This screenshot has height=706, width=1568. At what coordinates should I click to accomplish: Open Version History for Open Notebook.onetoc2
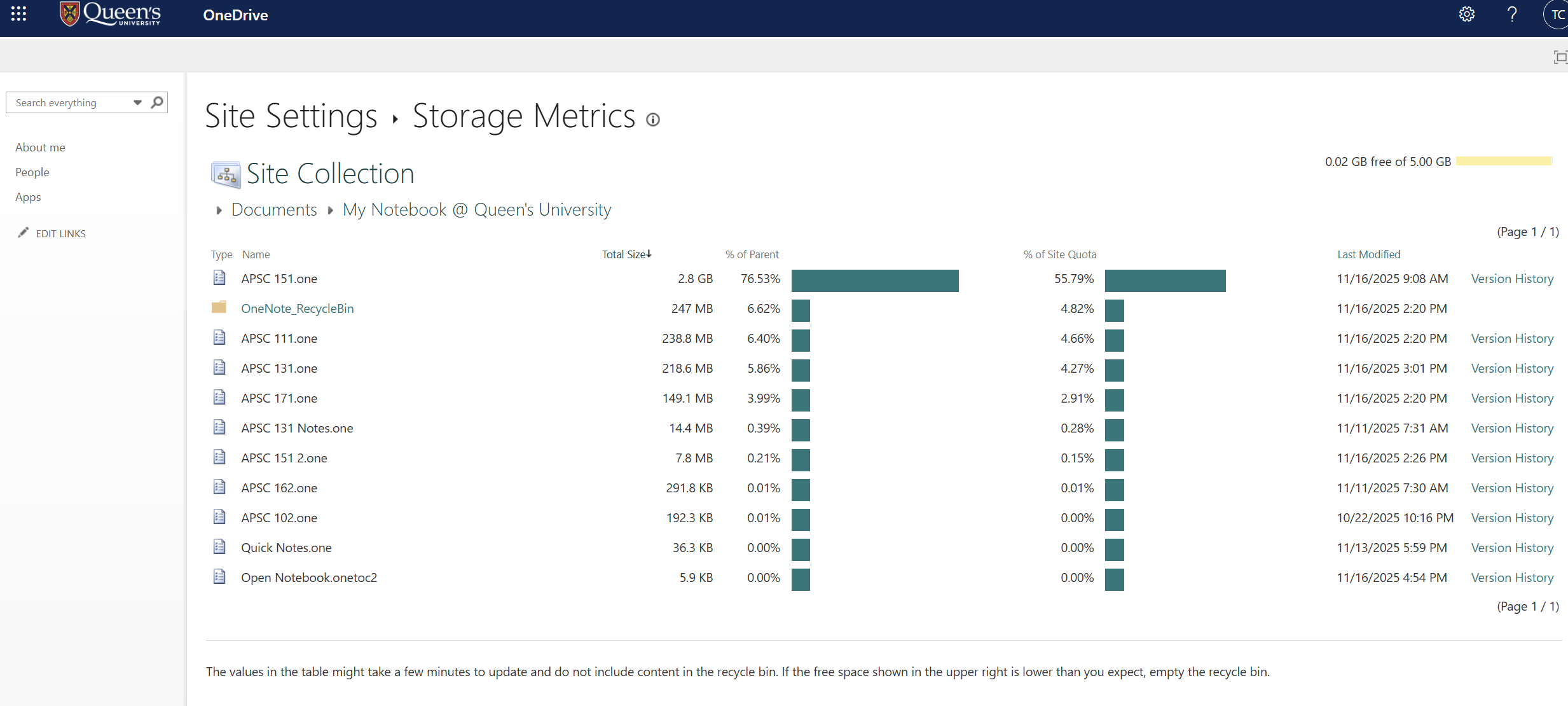click(x=1512, y=578)
